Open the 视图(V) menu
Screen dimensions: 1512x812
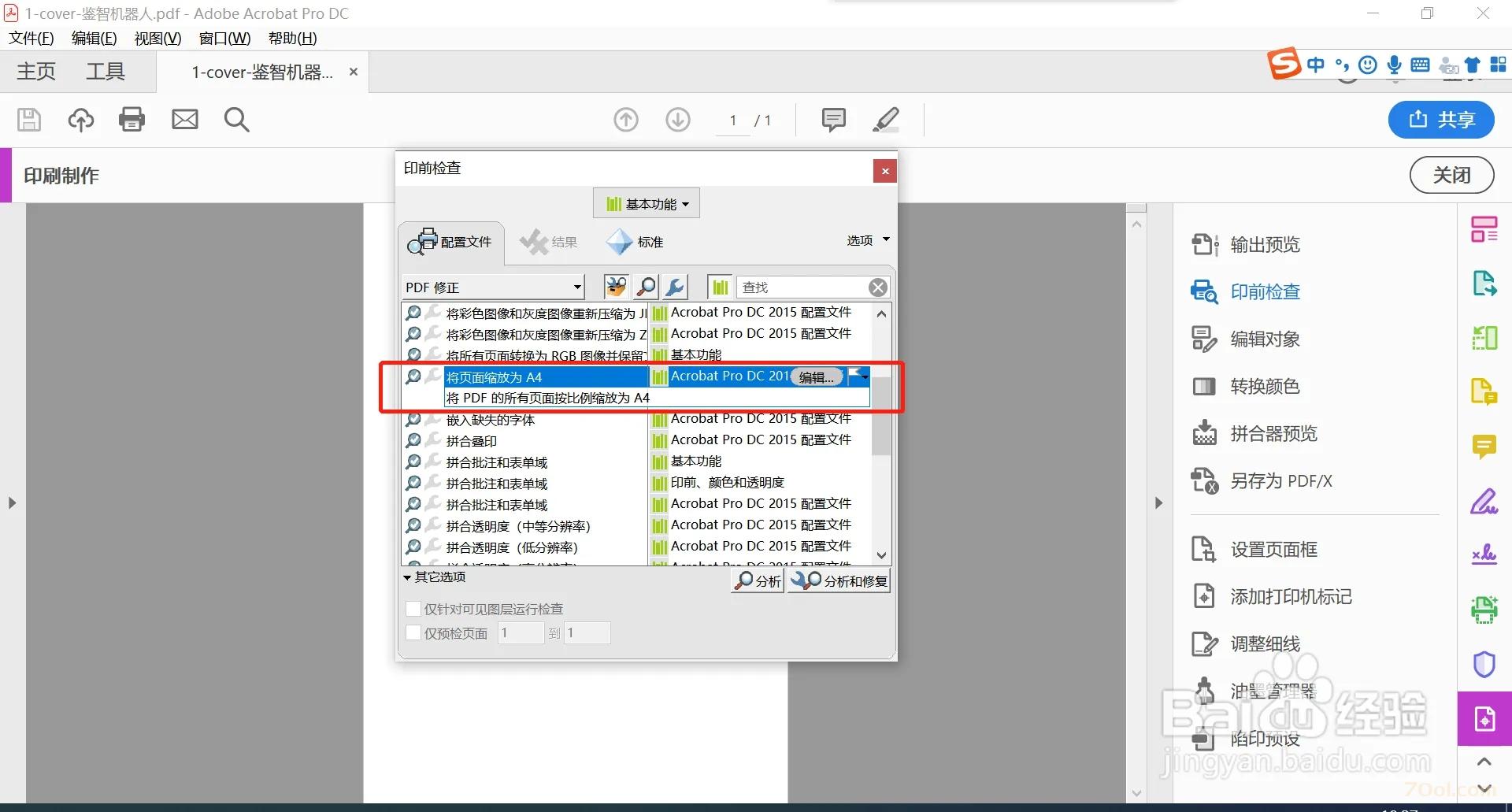click(157, 39)
